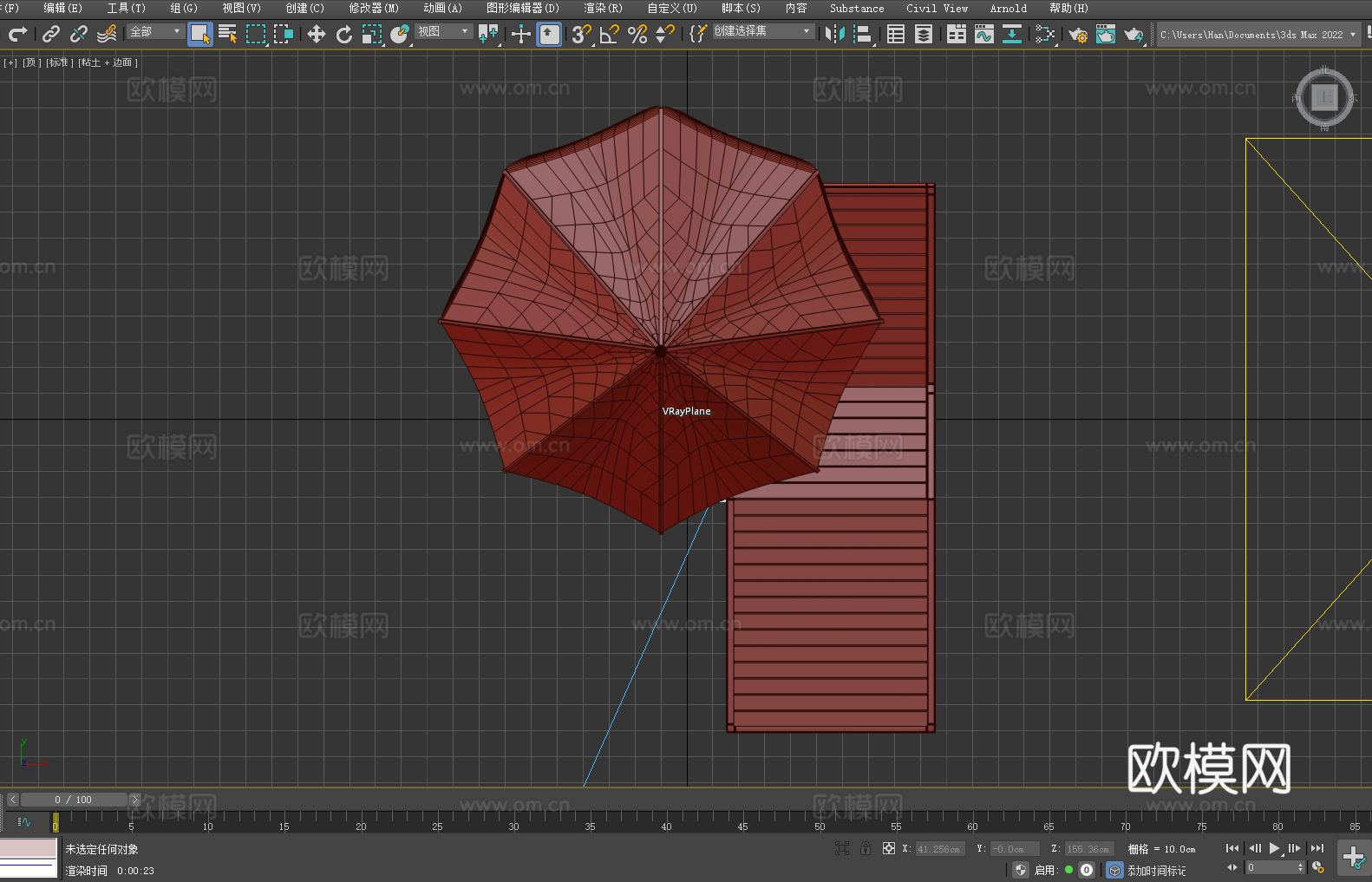
Task: Click the Z coordinate field
Action: [x=1088, y=849]
